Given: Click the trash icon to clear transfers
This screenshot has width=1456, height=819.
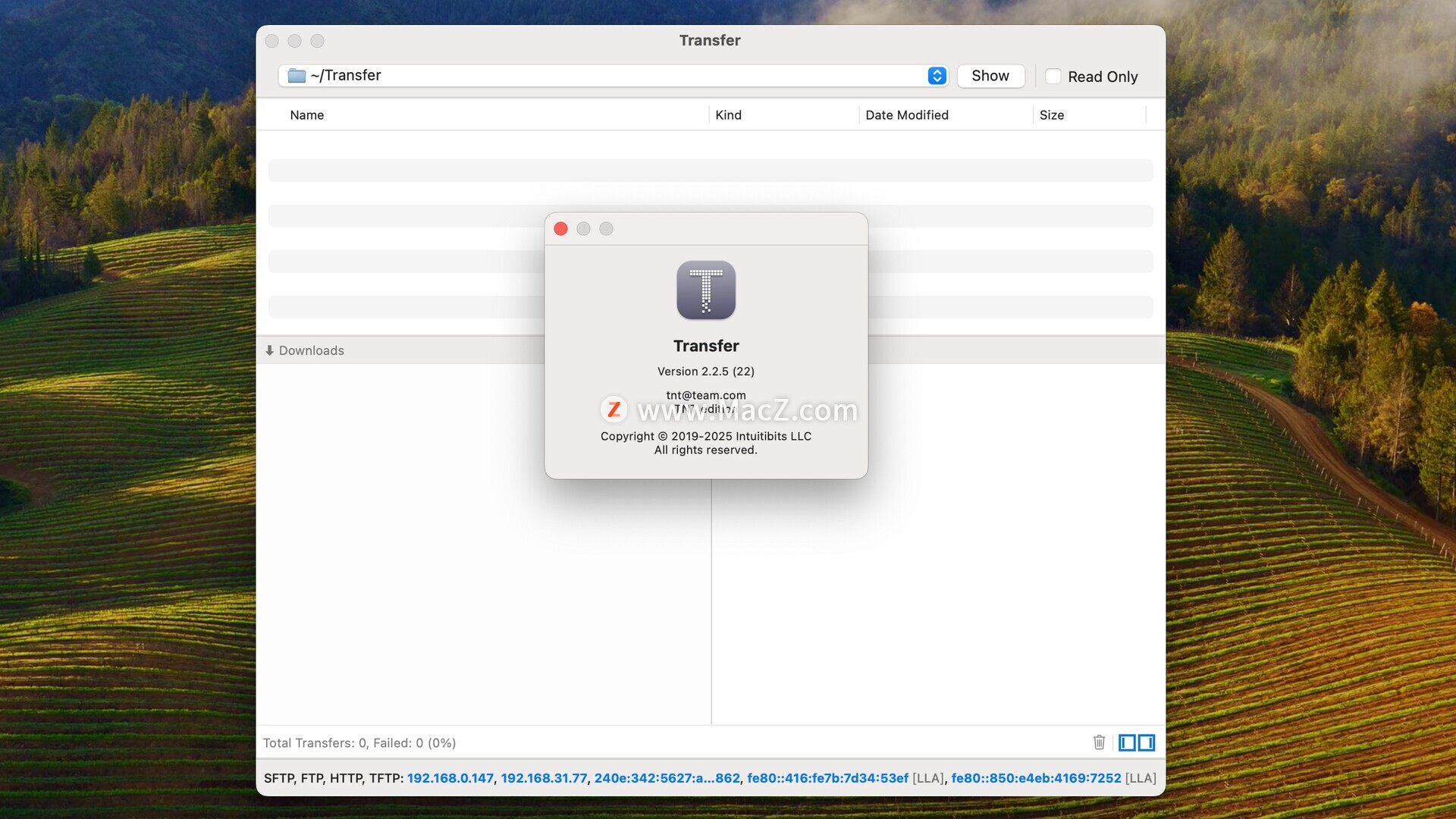Looking at the screenshot, I should (1099, 742).
